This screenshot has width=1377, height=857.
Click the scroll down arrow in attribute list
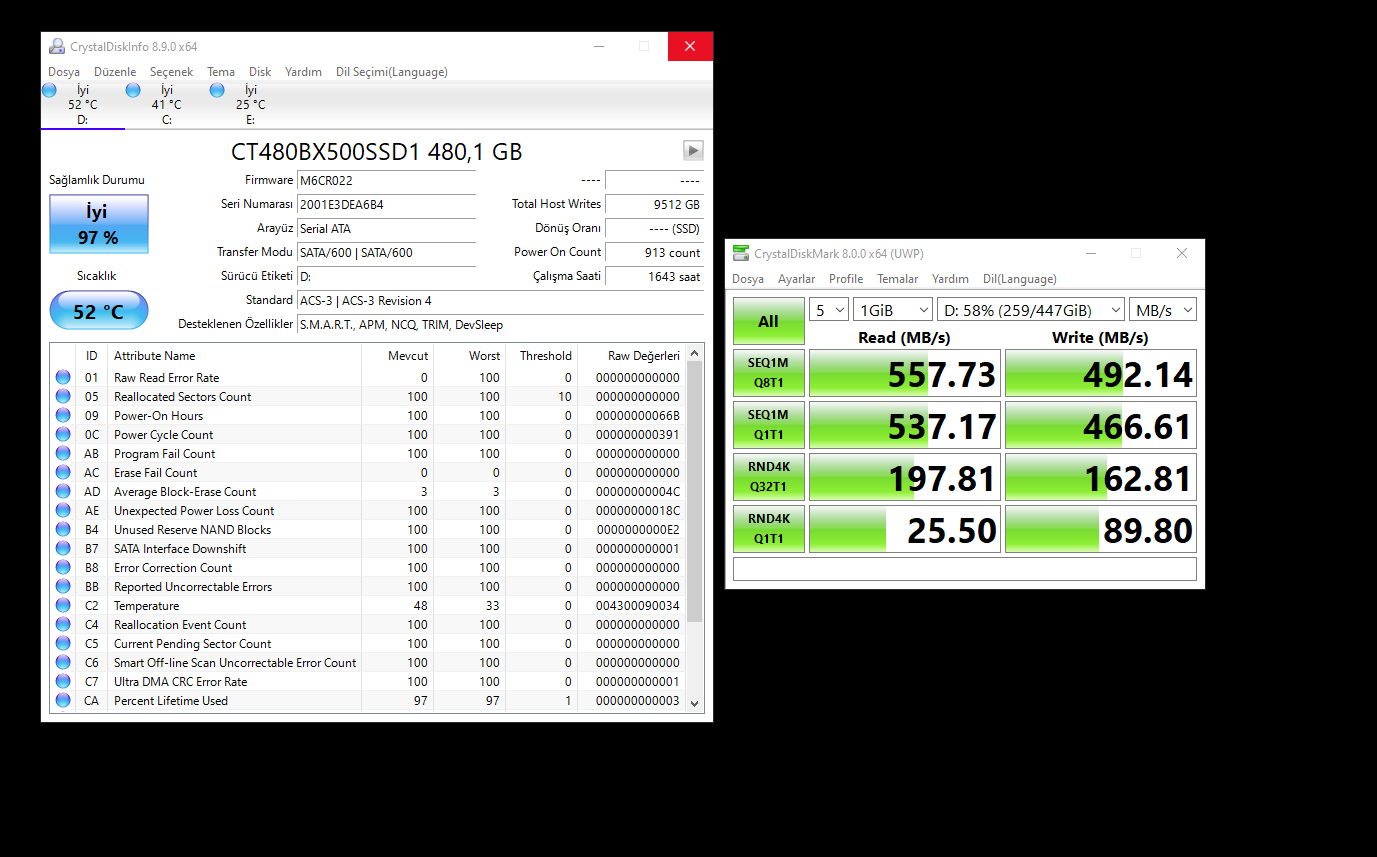pyautogui.click(x=695, y=703)
